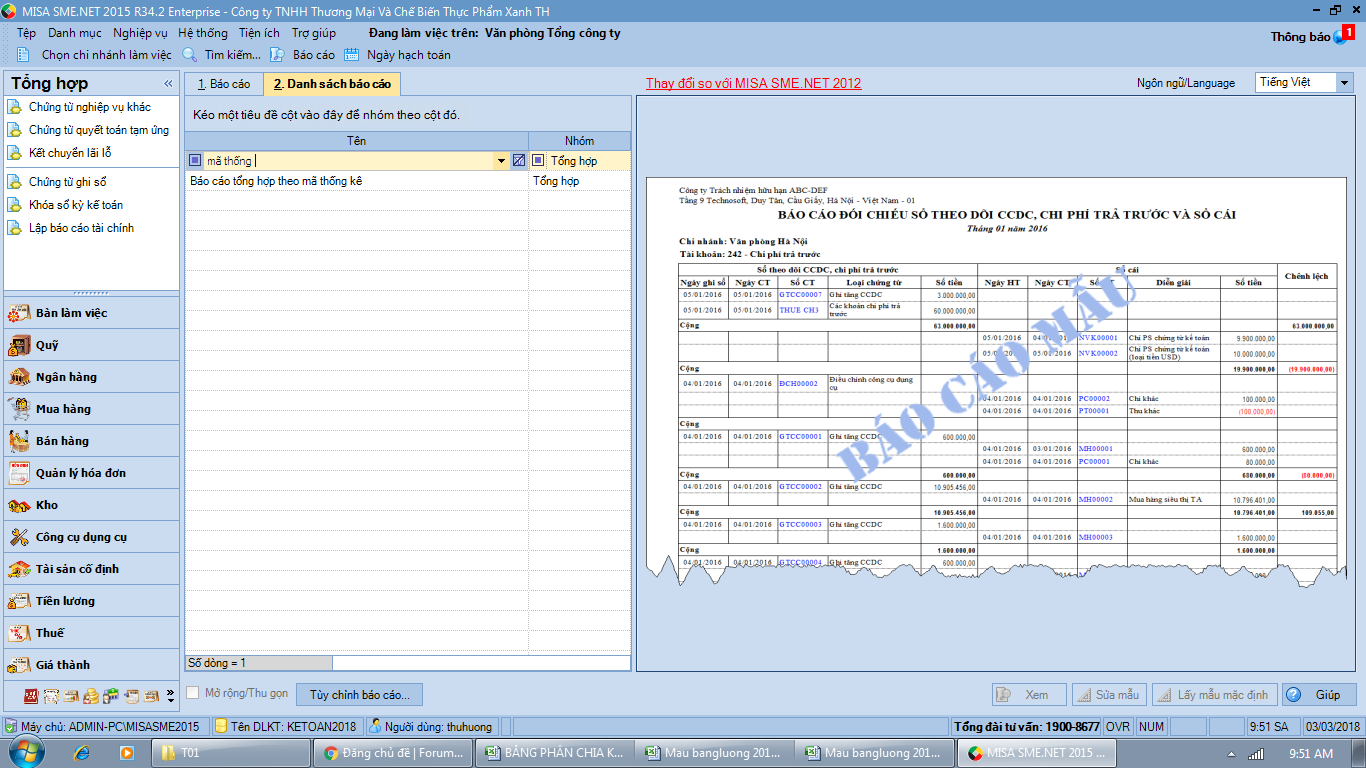Click the Ngày hạch toán calendar icon

pyautogui.click(x=352, y=55)
